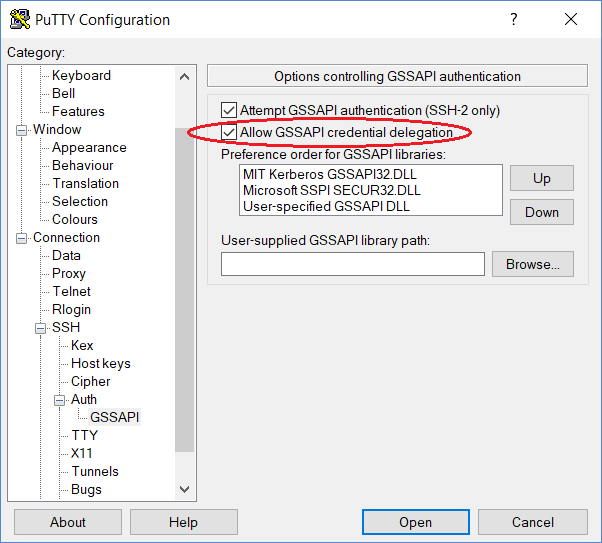Collapse the Connection tree node
Viewport: 602px width, 543px height.
(22, 238)
